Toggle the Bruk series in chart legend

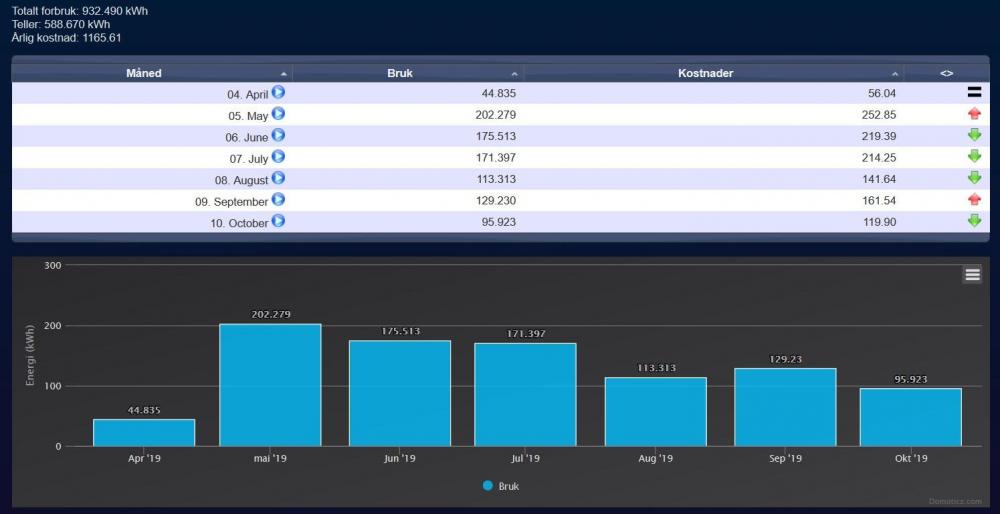(501, 486)
